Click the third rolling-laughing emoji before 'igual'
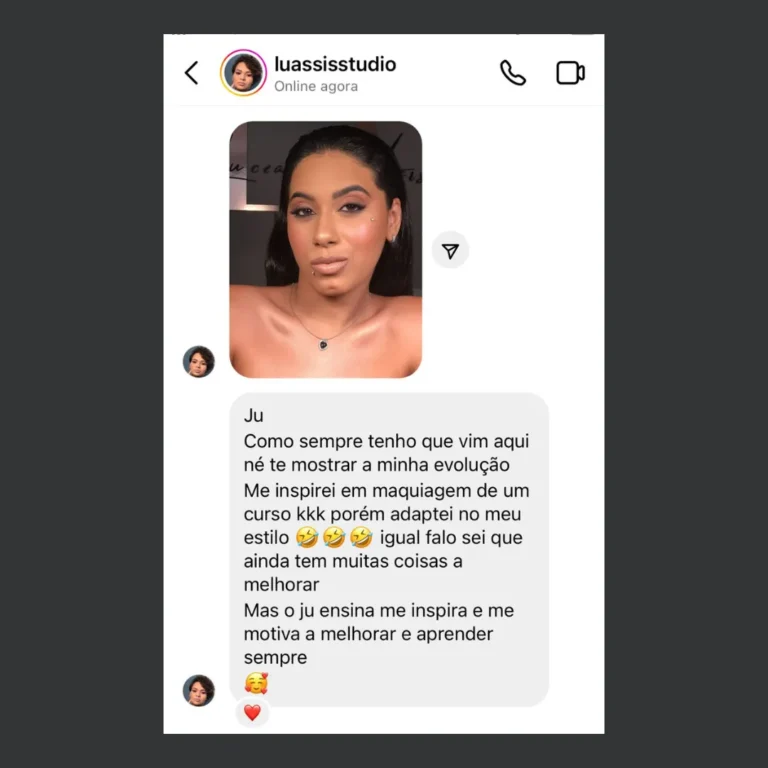768x768 pixels. [x=361, y=537]
